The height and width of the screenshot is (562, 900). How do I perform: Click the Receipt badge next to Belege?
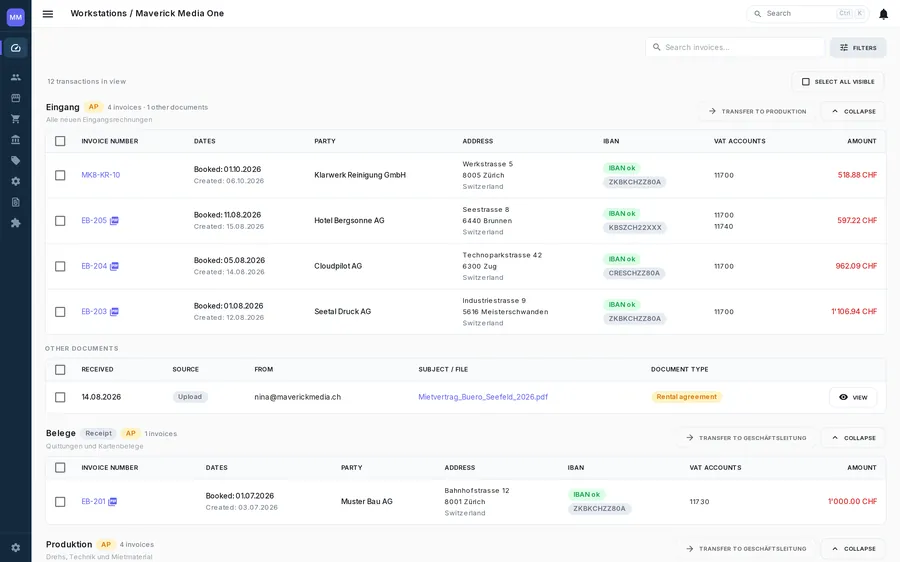(99, 433)
